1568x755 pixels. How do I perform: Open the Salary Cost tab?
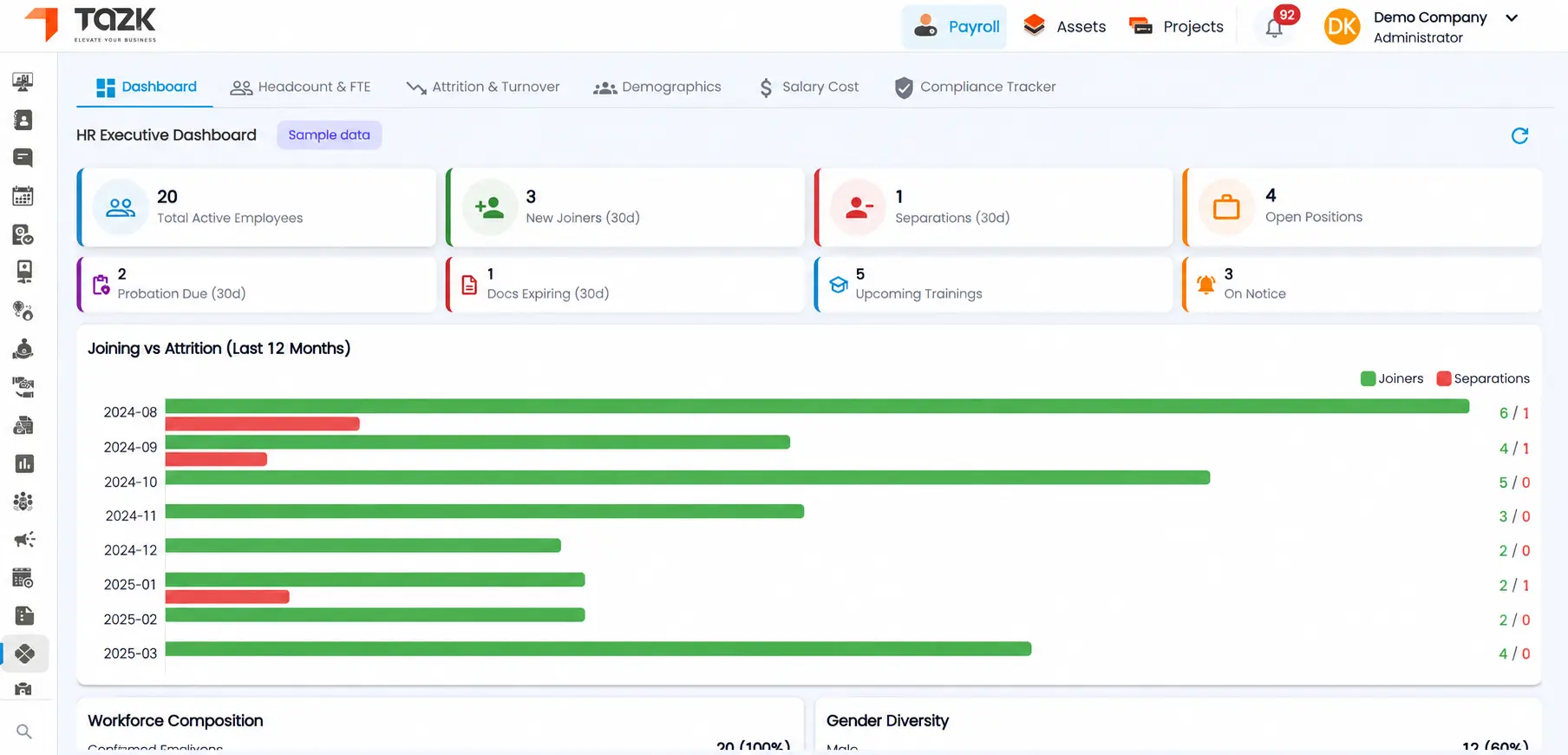(x=808, y=87)
